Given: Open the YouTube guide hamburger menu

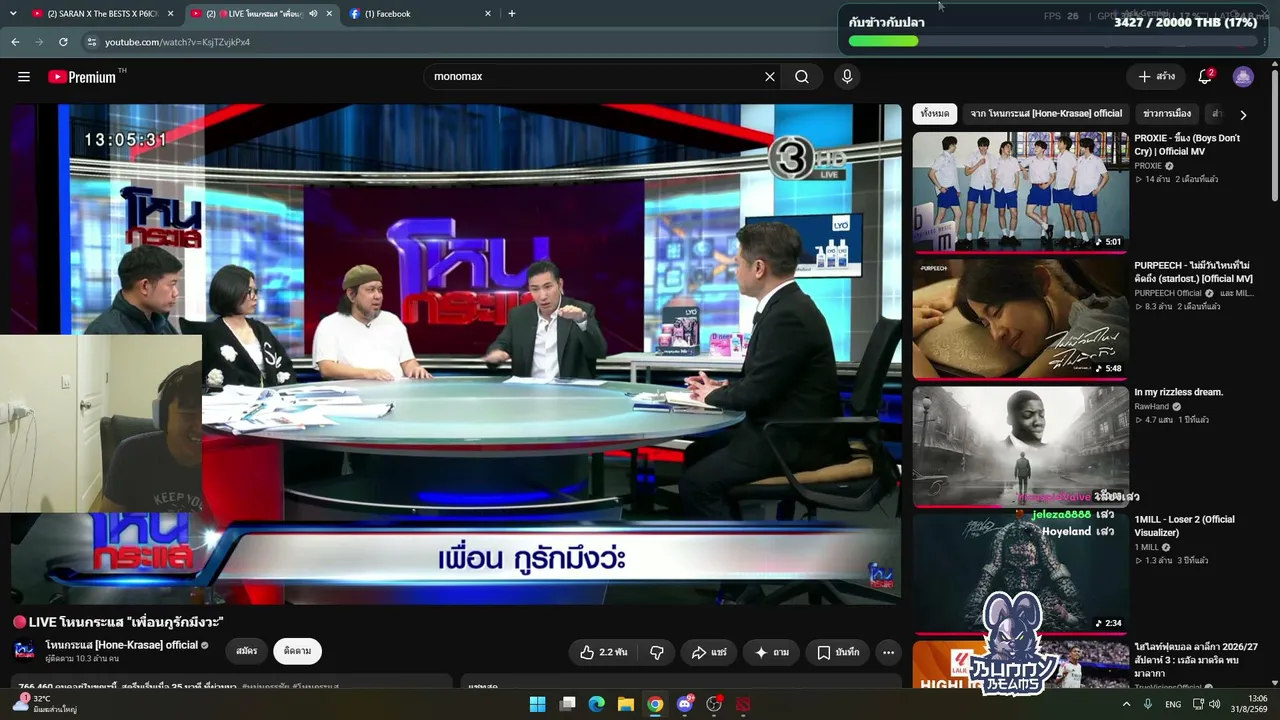Looking at the screenshot, I should 24,77.
